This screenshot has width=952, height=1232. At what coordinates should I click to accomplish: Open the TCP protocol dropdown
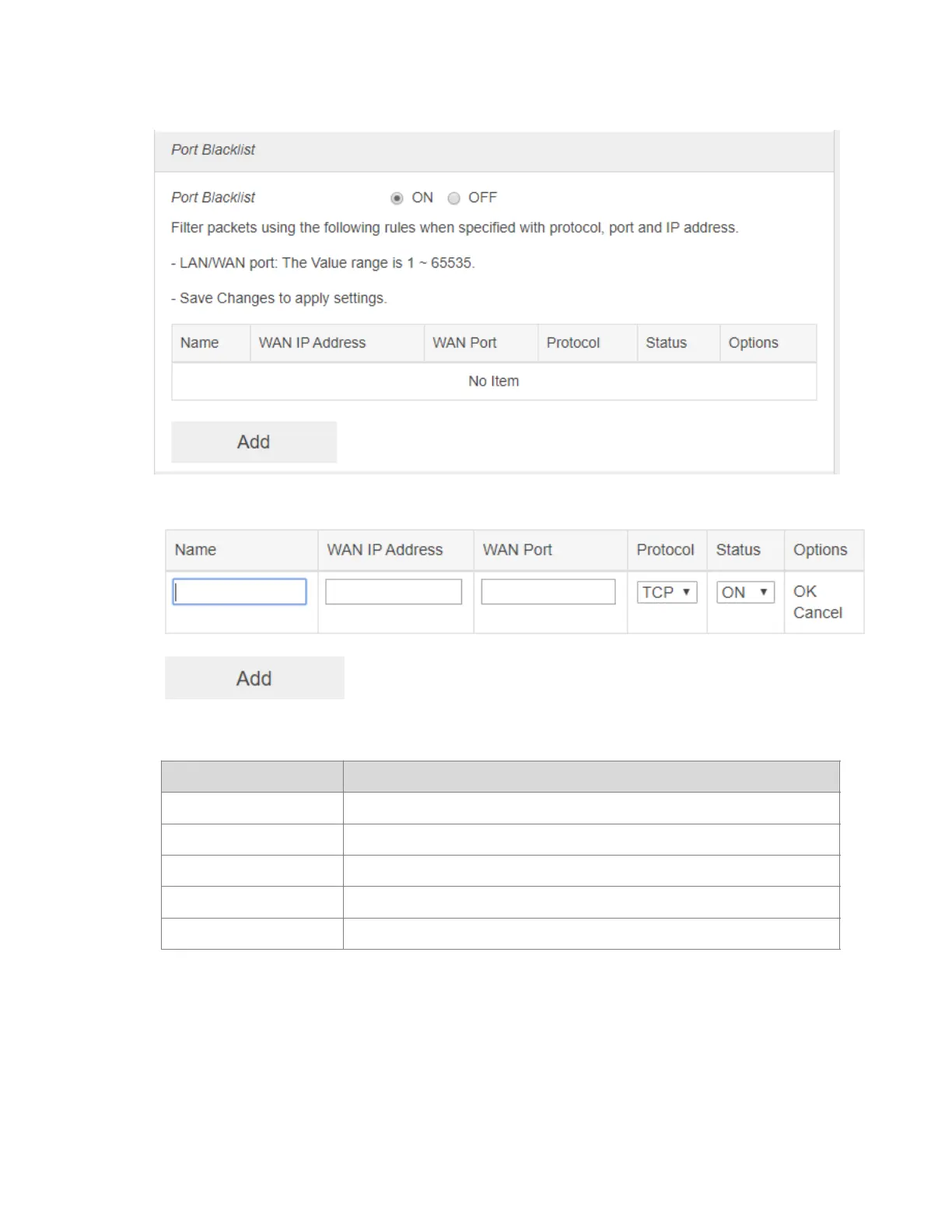tap(667, 593)
